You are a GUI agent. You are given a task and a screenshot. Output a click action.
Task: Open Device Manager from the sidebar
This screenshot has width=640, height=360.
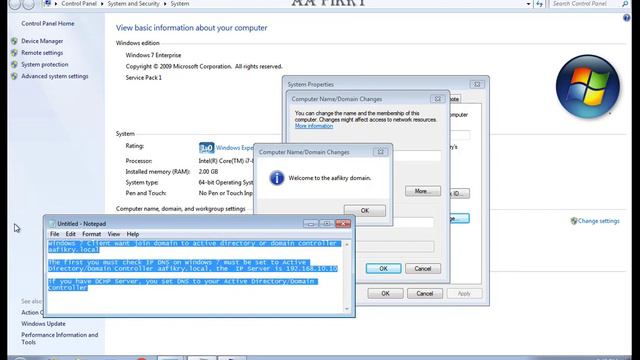[42, 41]
